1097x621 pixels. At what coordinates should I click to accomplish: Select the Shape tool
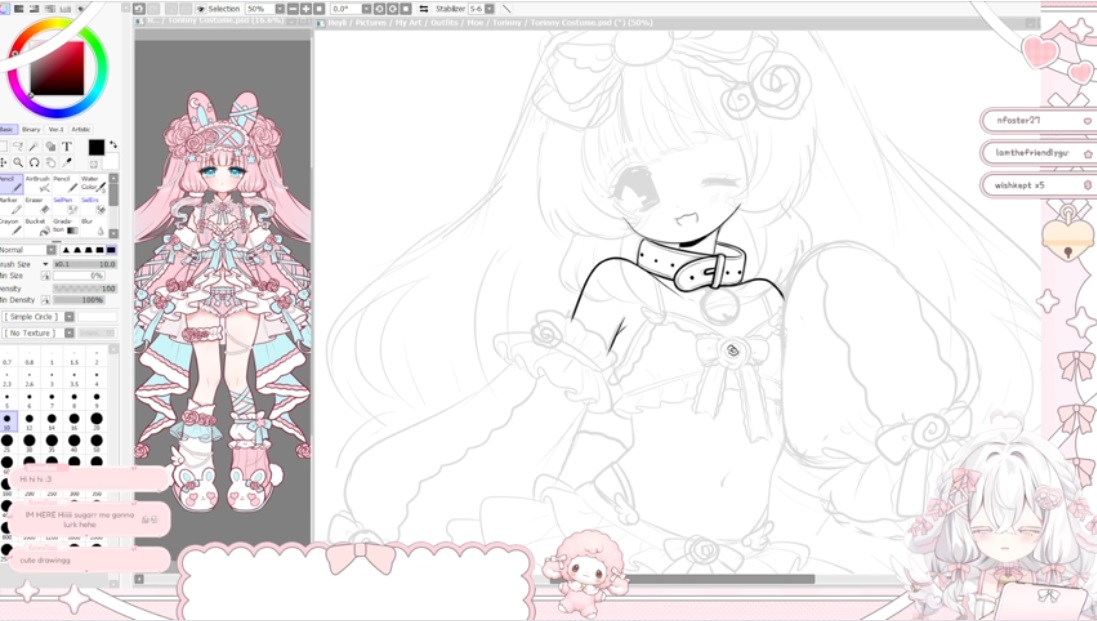[x=50, y=146]
